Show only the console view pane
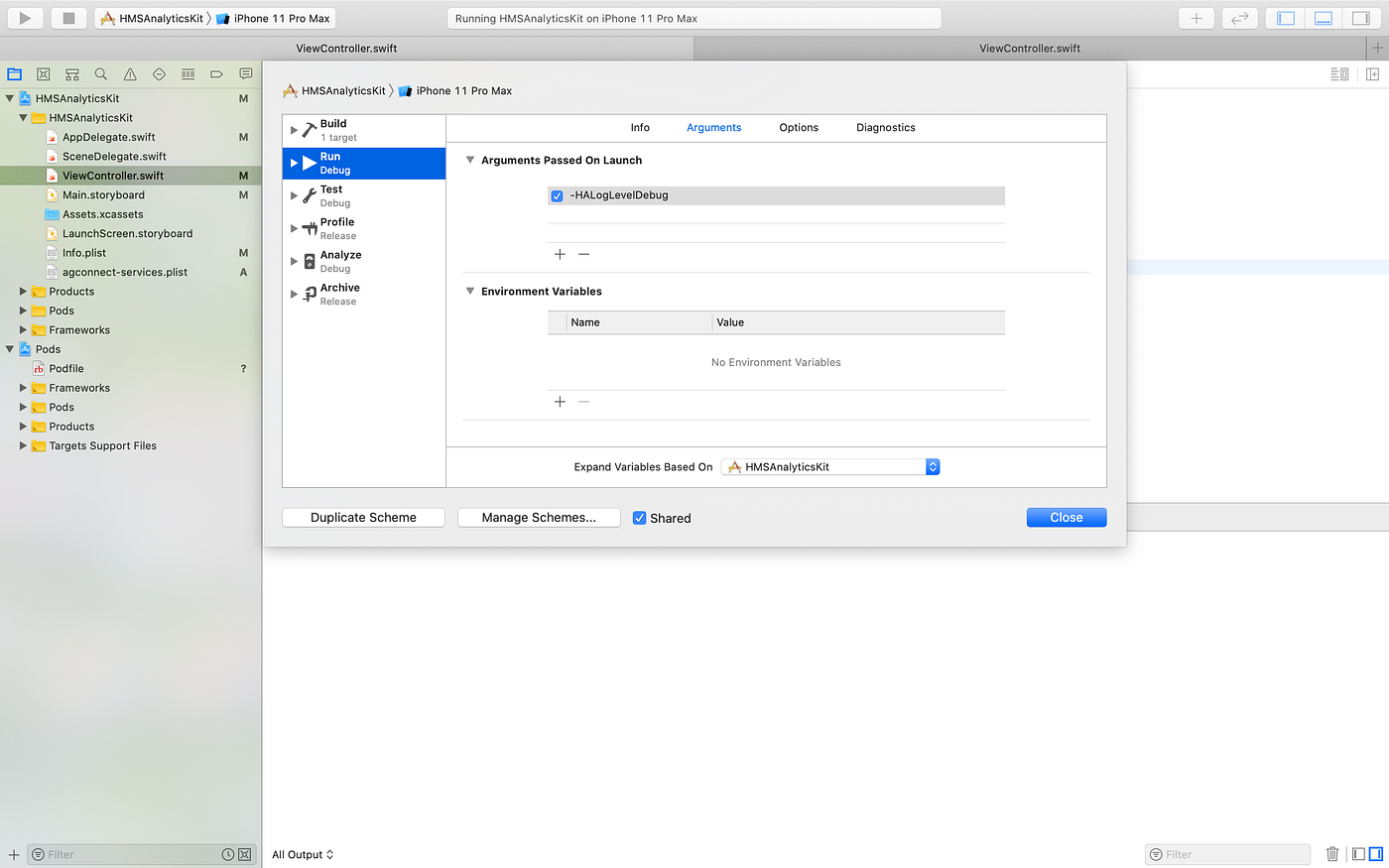 click(x=1375, y=854)
